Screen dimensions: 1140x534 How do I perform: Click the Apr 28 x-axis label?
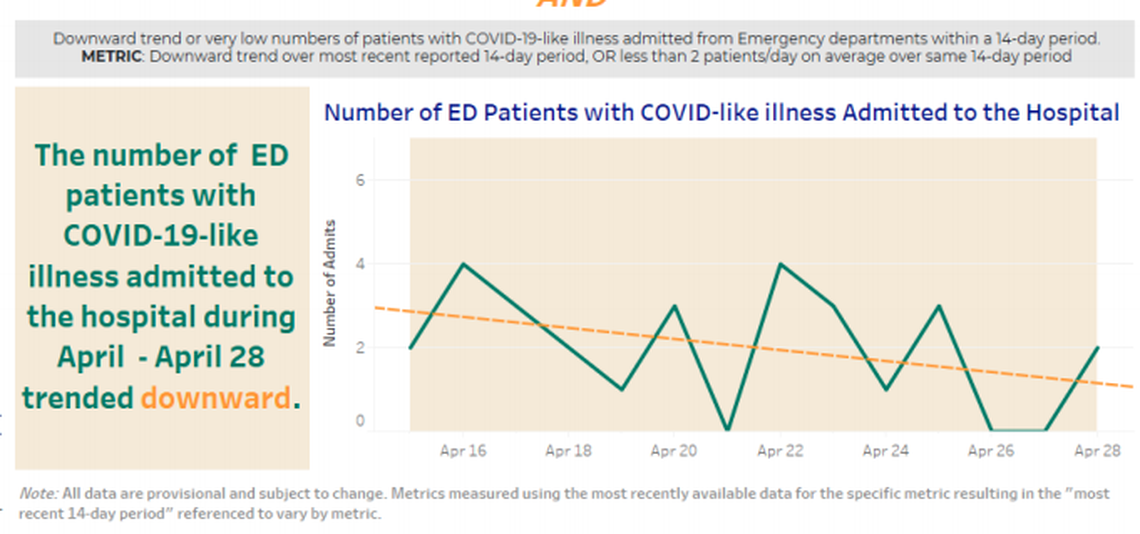(1097, 451)
